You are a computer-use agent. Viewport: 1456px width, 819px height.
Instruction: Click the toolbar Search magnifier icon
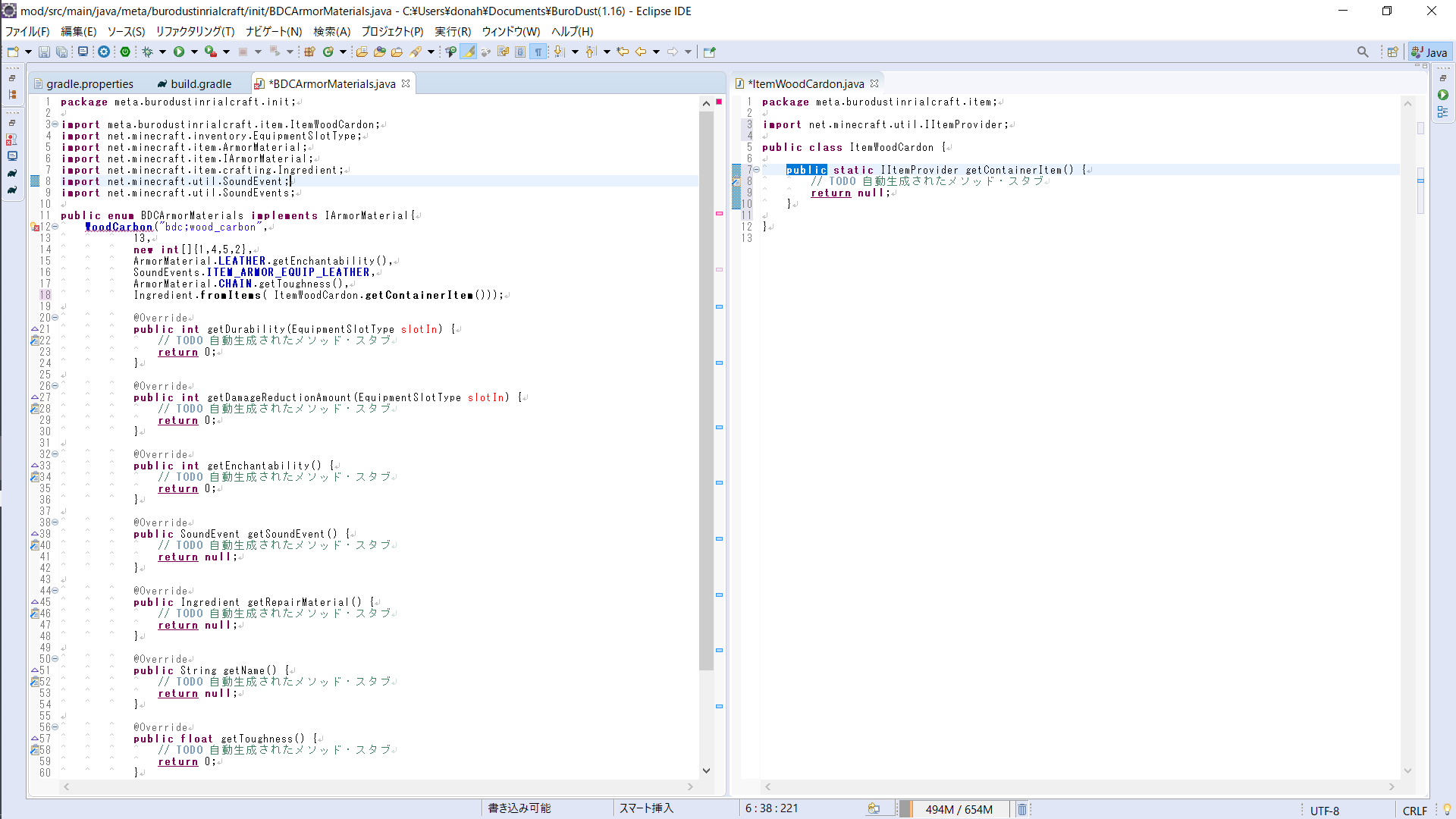pos(1363,52)
